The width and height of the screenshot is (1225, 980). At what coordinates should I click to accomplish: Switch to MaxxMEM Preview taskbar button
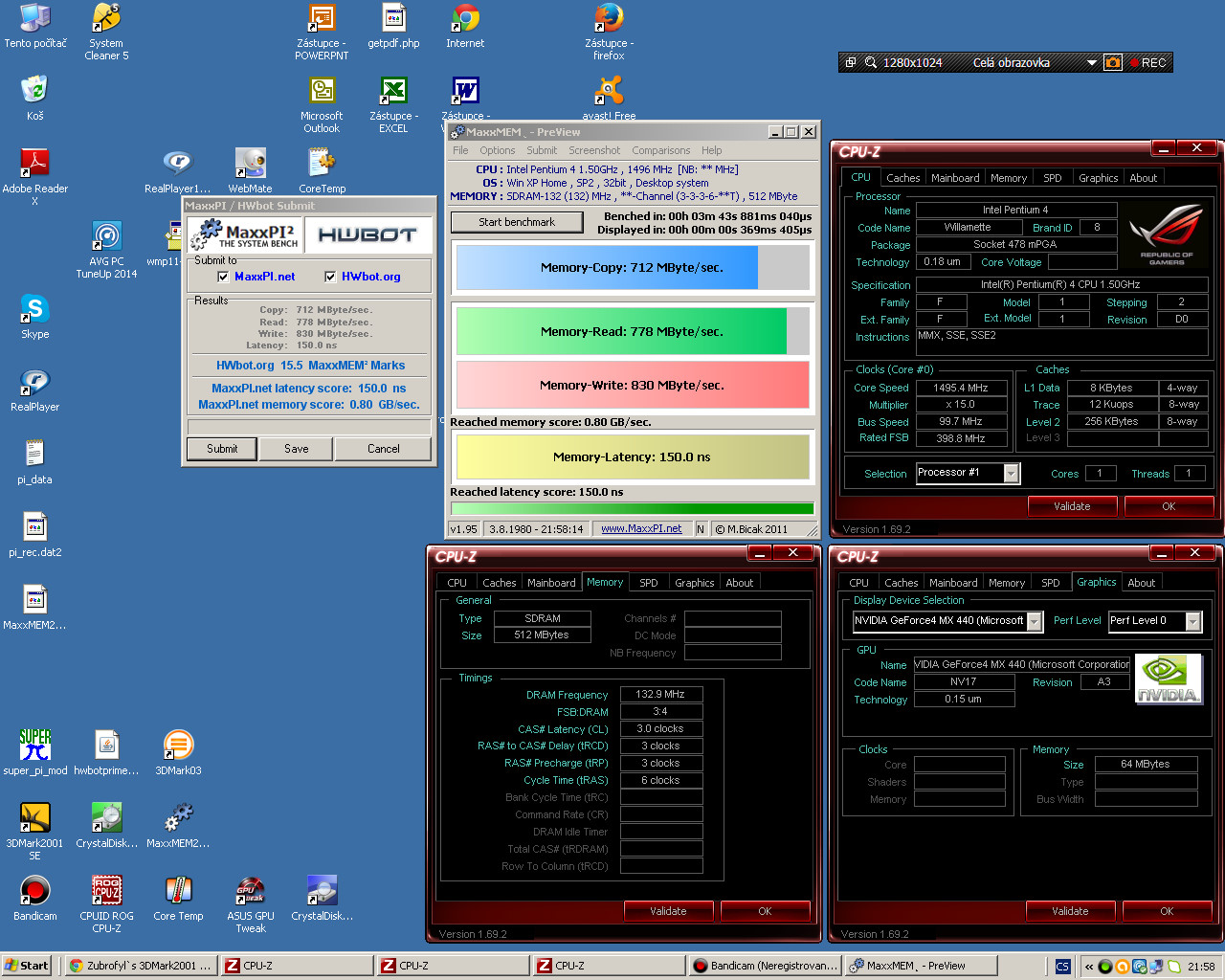921,966
